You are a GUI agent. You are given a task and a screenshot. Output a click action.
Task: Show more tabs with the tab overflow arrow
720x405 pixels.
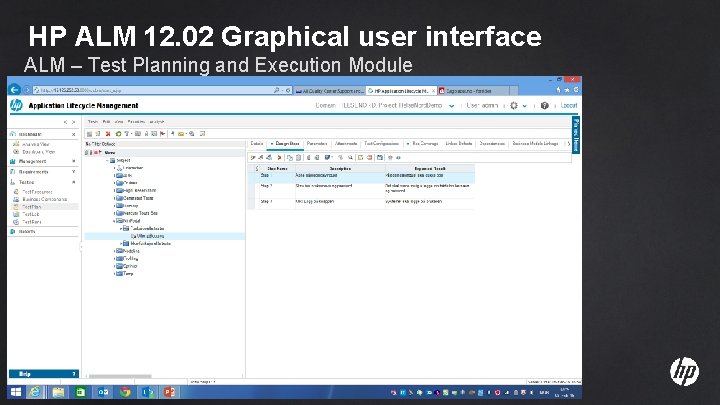pyautogui.click(x=568, y=144)
